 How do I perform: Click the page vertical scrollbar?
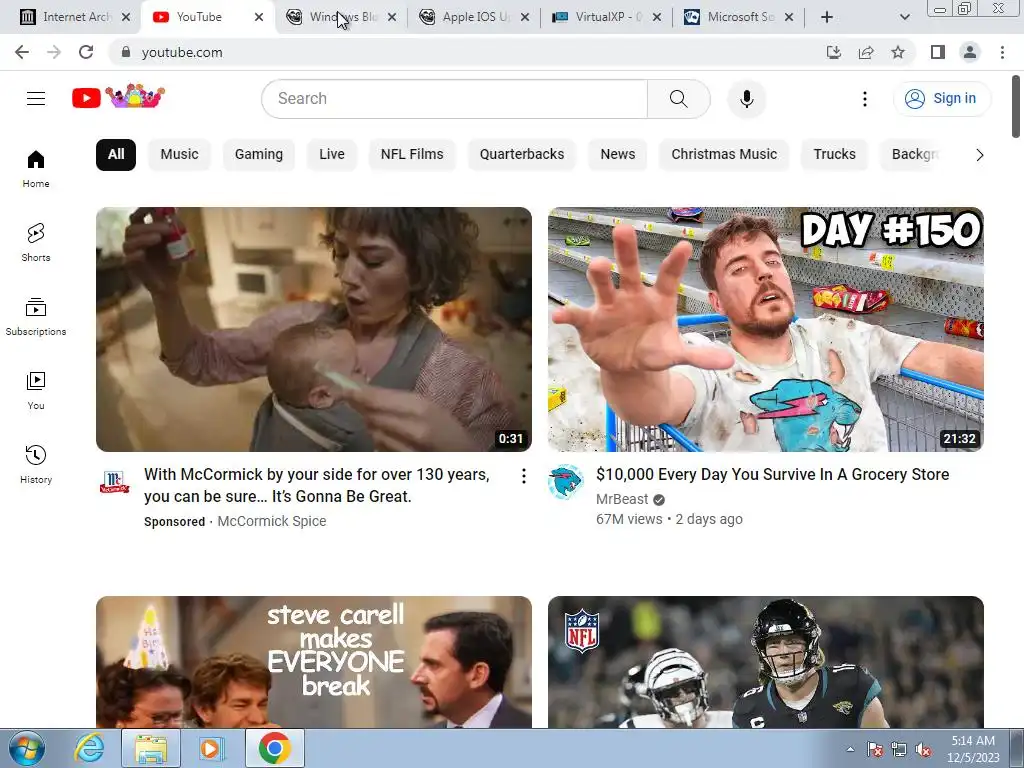click(1016, 107)
